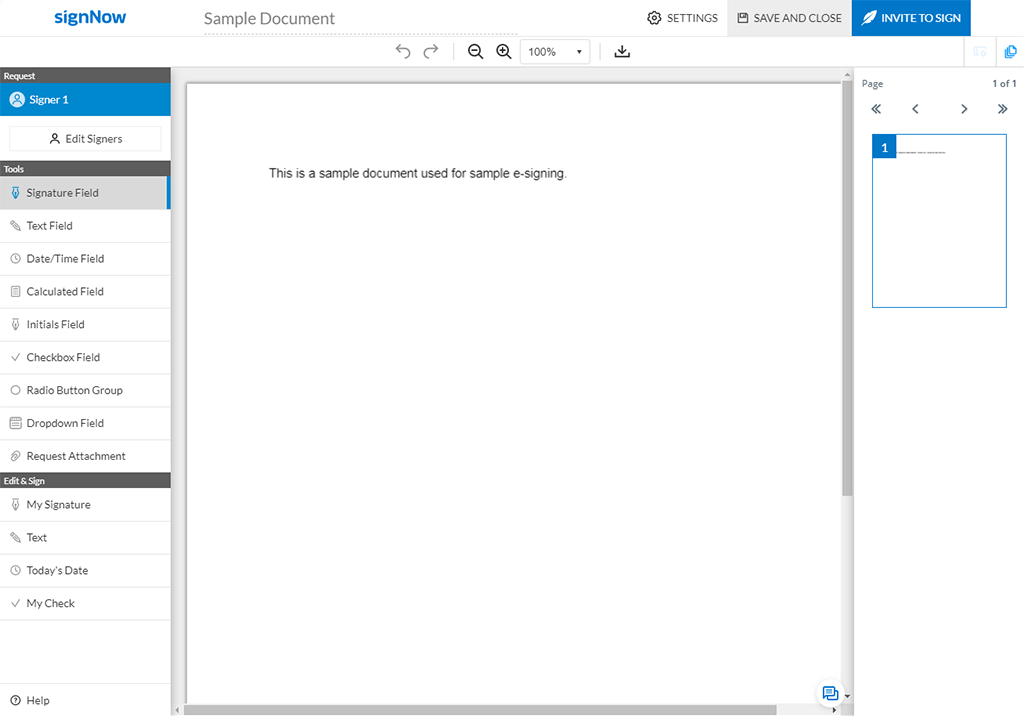Viewport: 1024px width, 716px height.
Task: Select the Calculated Field tool
Action: tap(62, 291)
